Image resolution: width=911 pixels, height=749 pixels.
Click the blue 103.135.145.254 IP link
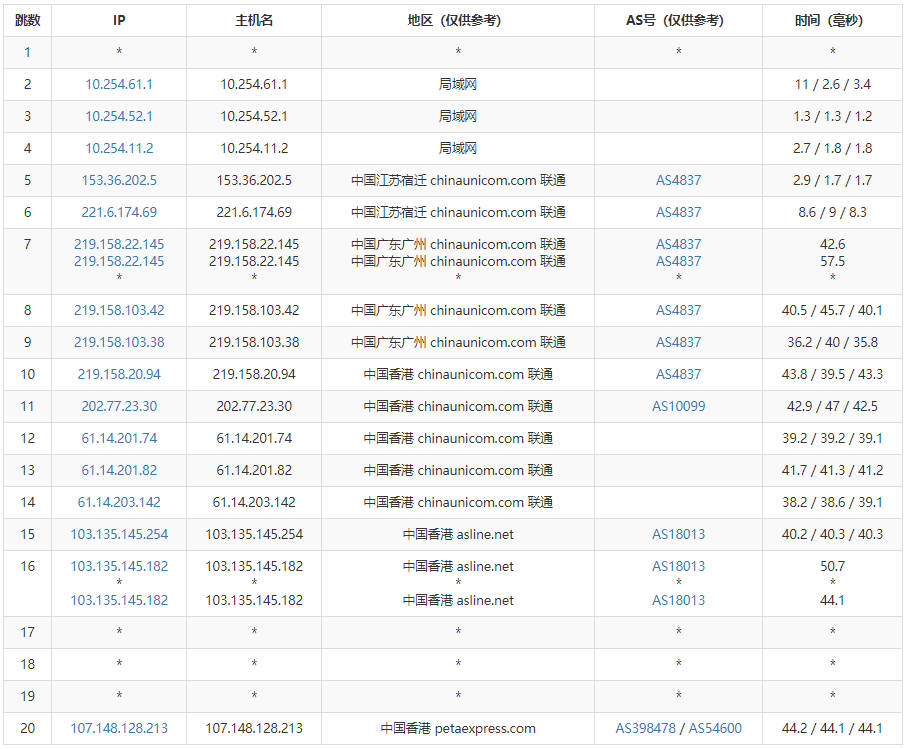(x=119, y=535)
